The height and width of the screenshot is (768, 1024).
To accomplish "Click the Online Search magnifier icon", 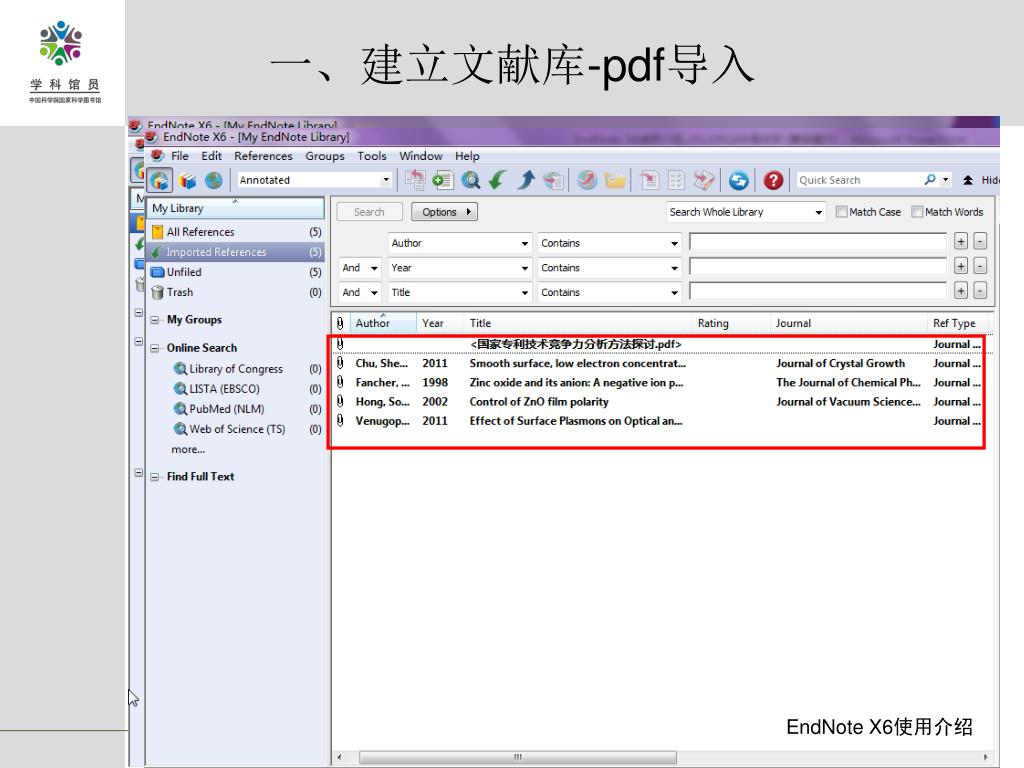I will [x=470, y=180].
